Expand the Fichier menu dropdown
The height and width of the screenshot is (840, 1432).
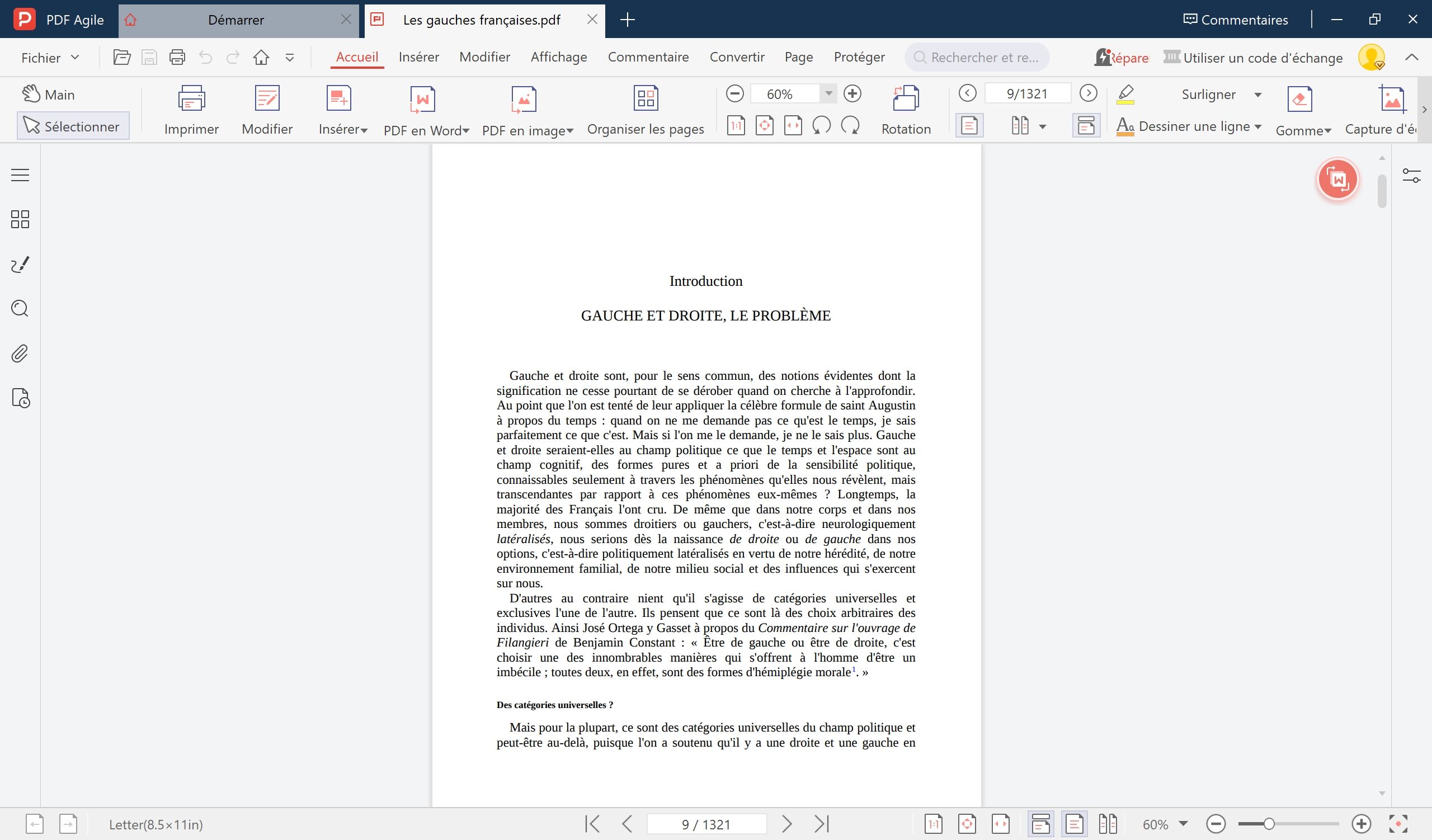point(75,58)
